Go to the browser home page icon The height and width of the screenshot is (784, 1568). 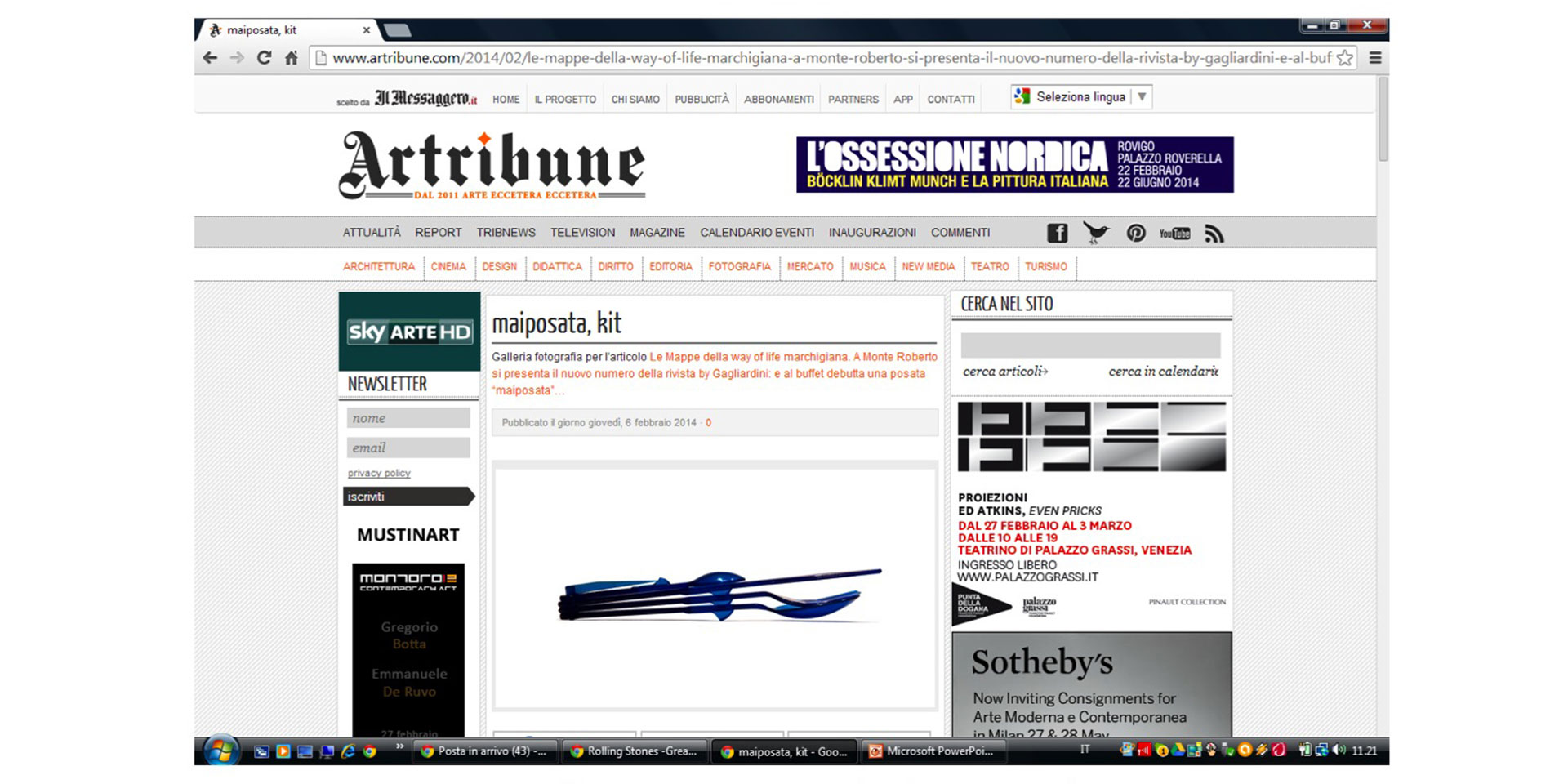point(291,58)
